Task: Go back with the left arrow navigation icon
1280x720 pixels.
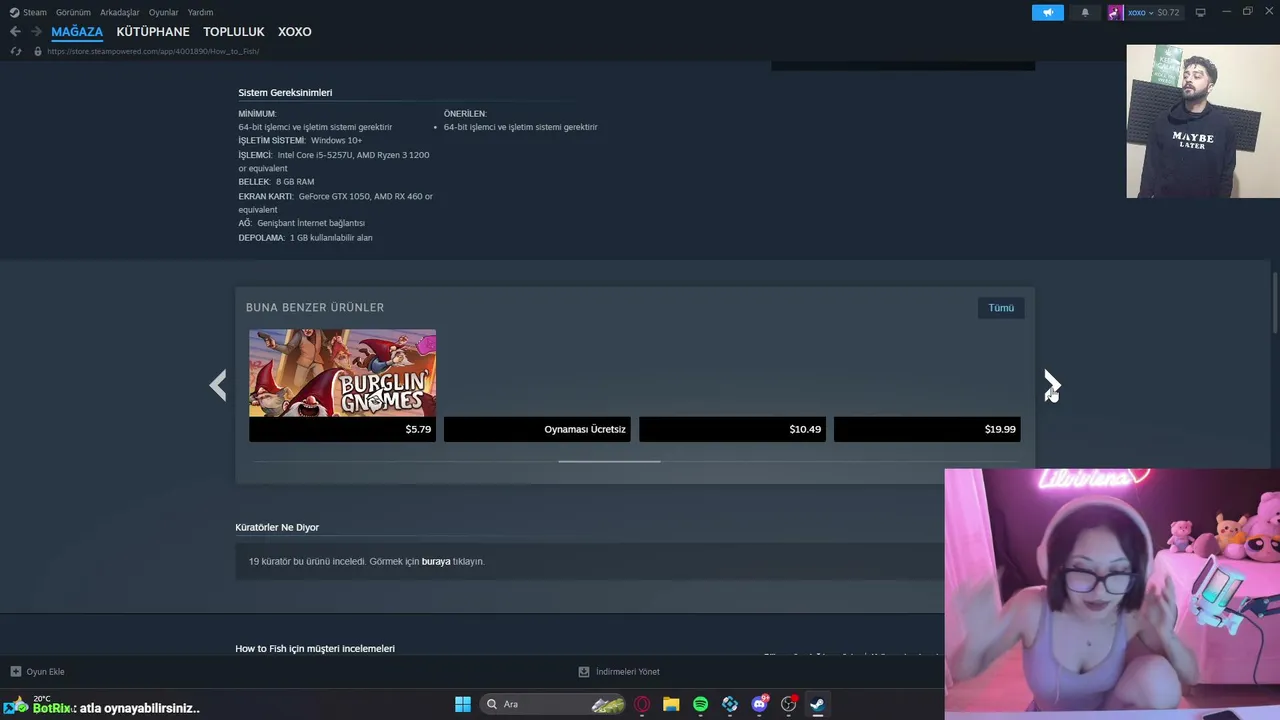Action: tap(15, 32)
